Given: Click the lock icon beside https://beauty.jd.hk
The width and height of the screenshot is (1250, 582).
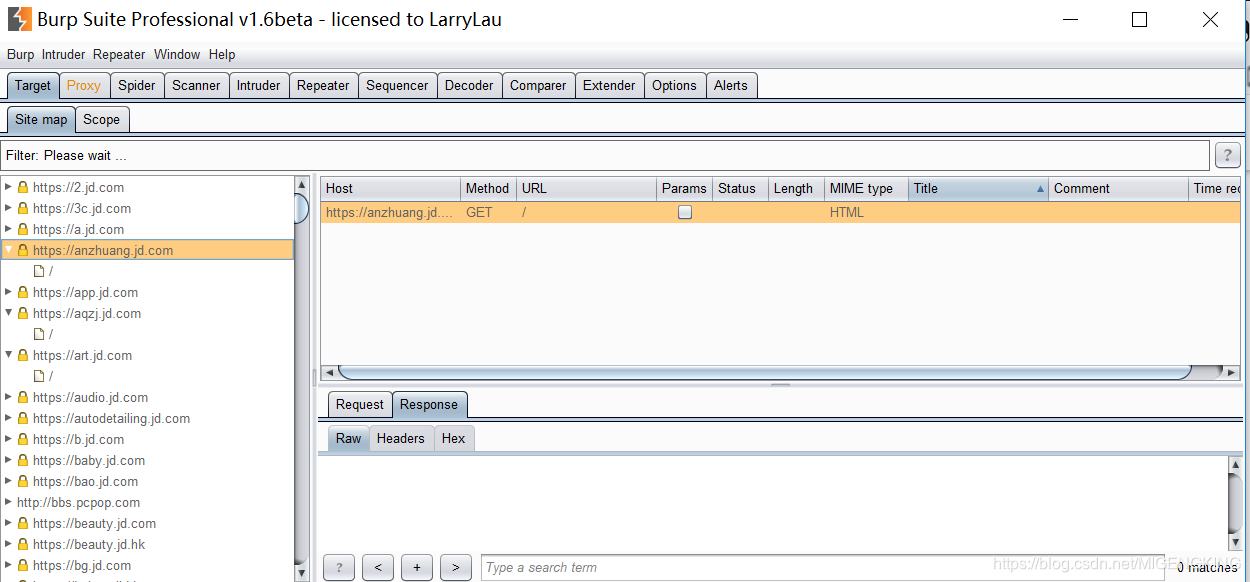Looking at the screenshot, I should (23, 544).
